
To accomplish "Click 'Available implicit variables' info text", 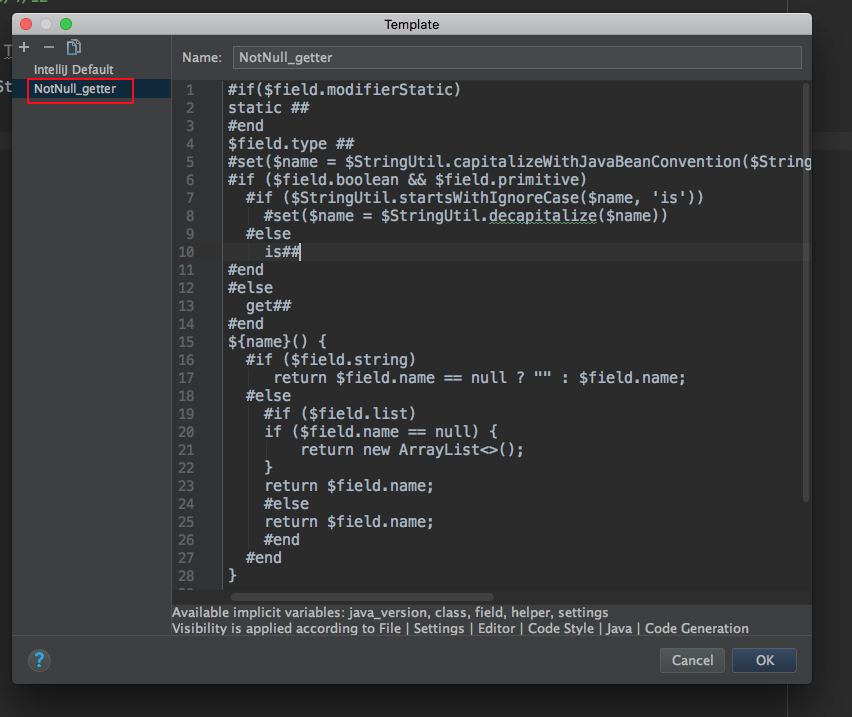I will coord(390,613).
